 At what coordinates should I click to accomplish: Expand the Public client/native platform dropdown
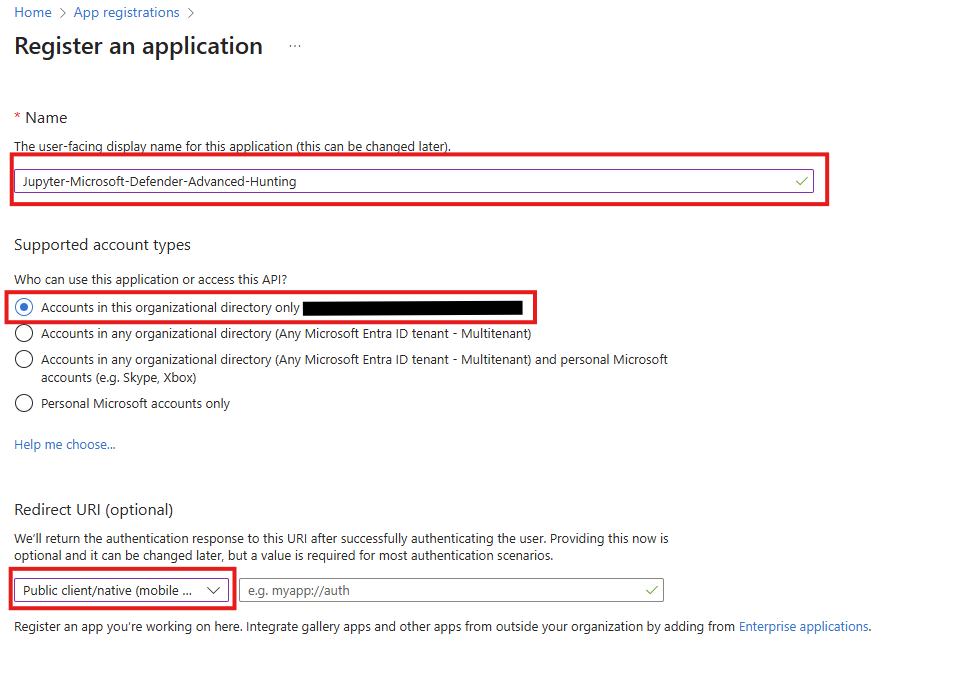(x=121, y=590)
